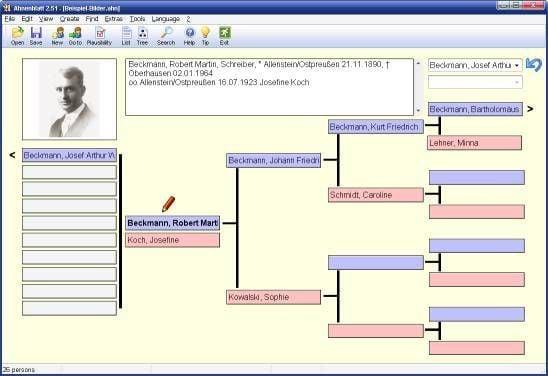Open the empty dropdown below person selector

coord(475,82)
